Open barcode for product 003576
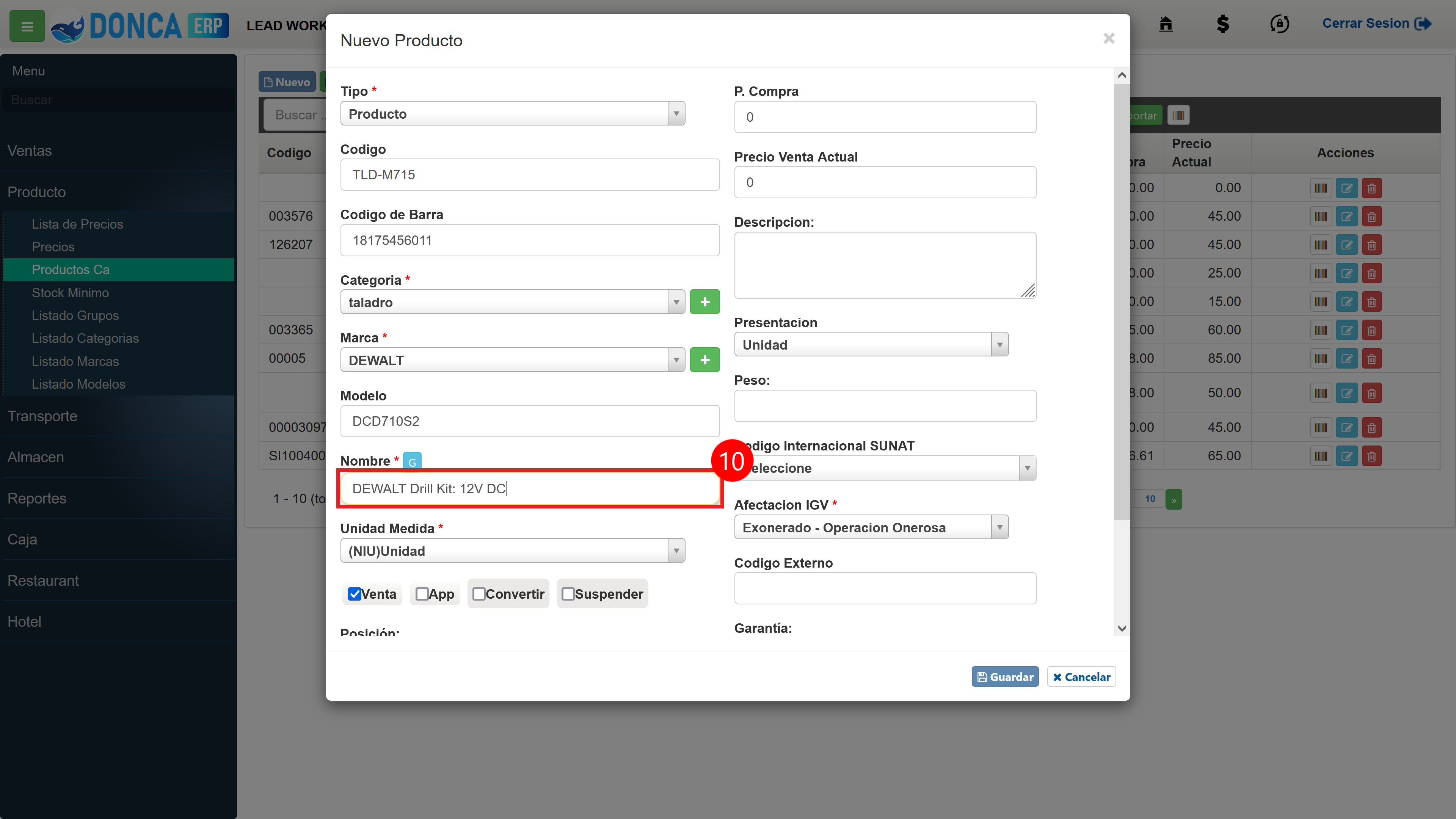The height and width of the screenshot is (819, 1456). point(1321,217)
